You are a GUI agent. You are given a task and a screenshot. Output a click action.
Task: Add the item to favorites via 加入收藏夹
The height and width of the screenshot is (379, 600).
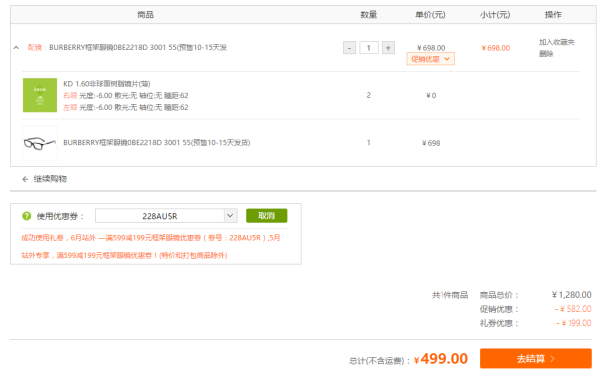coord(556,42)
